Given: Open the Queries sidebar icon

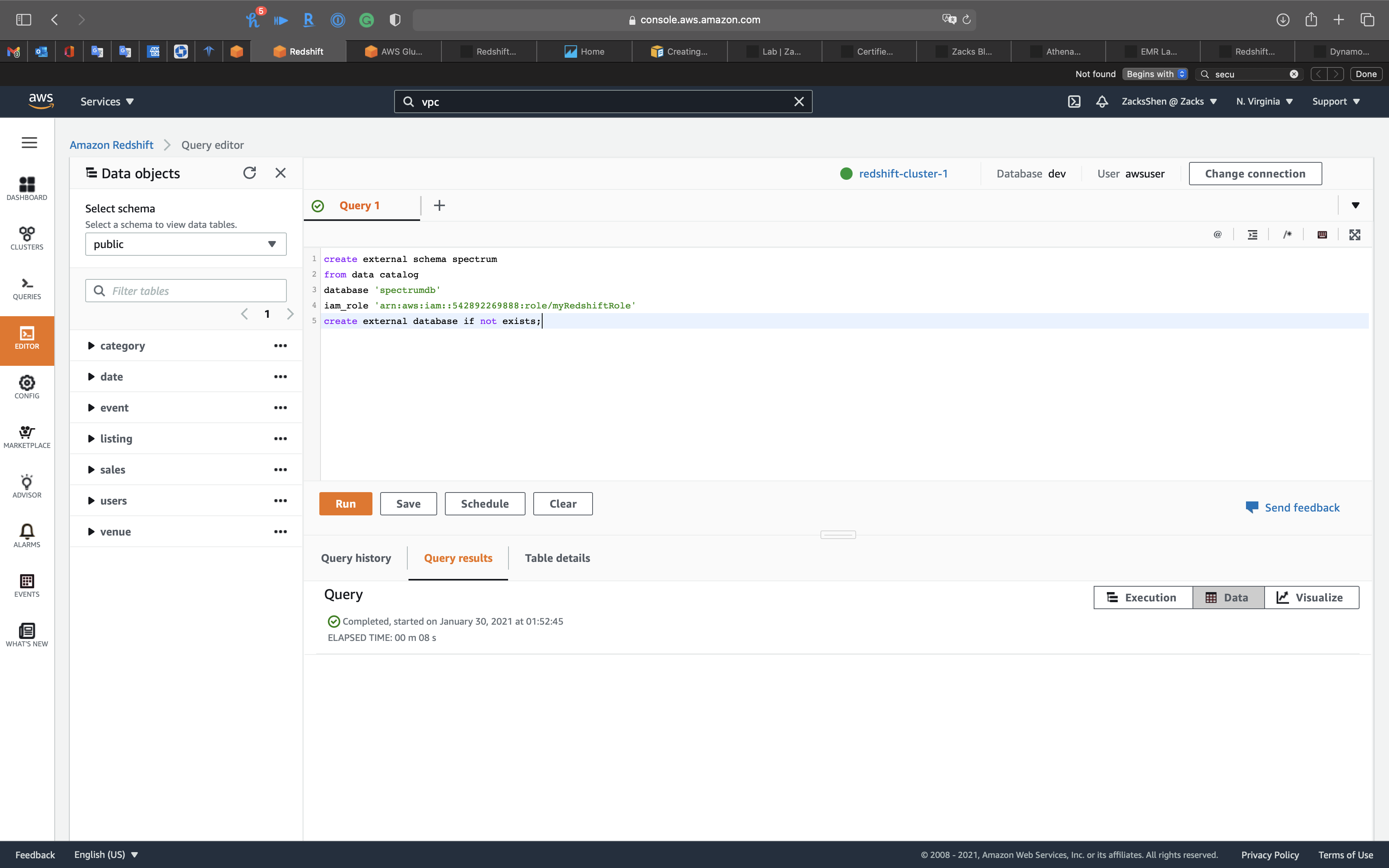Looking at the screenshot, I should point(27,288).
